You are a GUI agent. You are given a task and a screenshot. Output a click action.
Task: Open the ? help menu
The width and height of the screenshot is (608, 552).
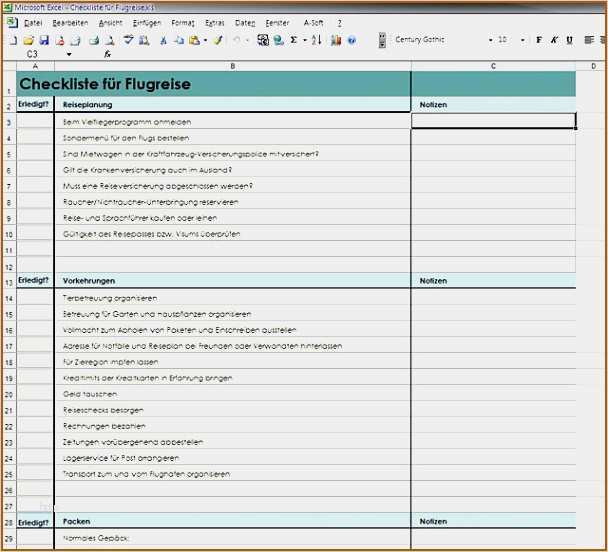click(x=339, y=23)
